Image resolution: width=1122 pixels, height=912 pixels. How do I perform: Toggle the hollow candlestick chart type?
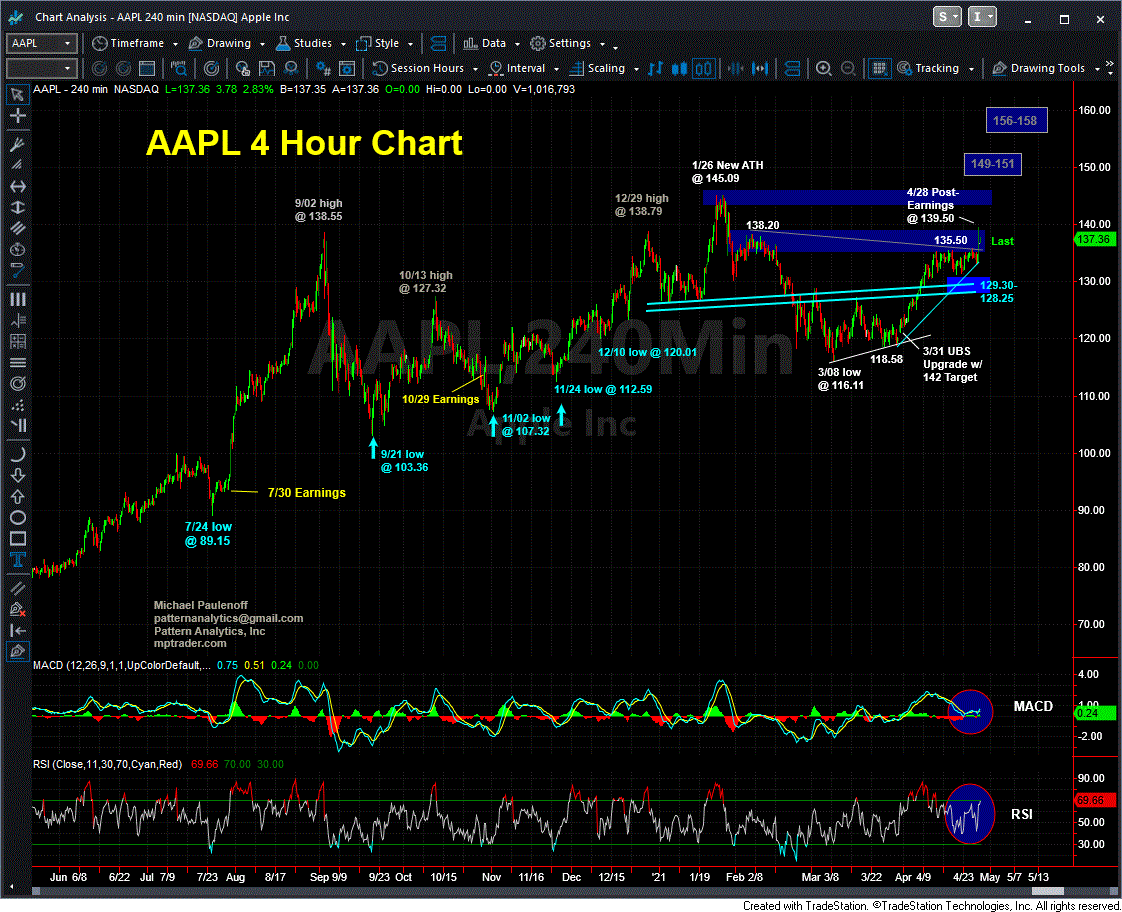pyautogui.click(x=704, y=69)
